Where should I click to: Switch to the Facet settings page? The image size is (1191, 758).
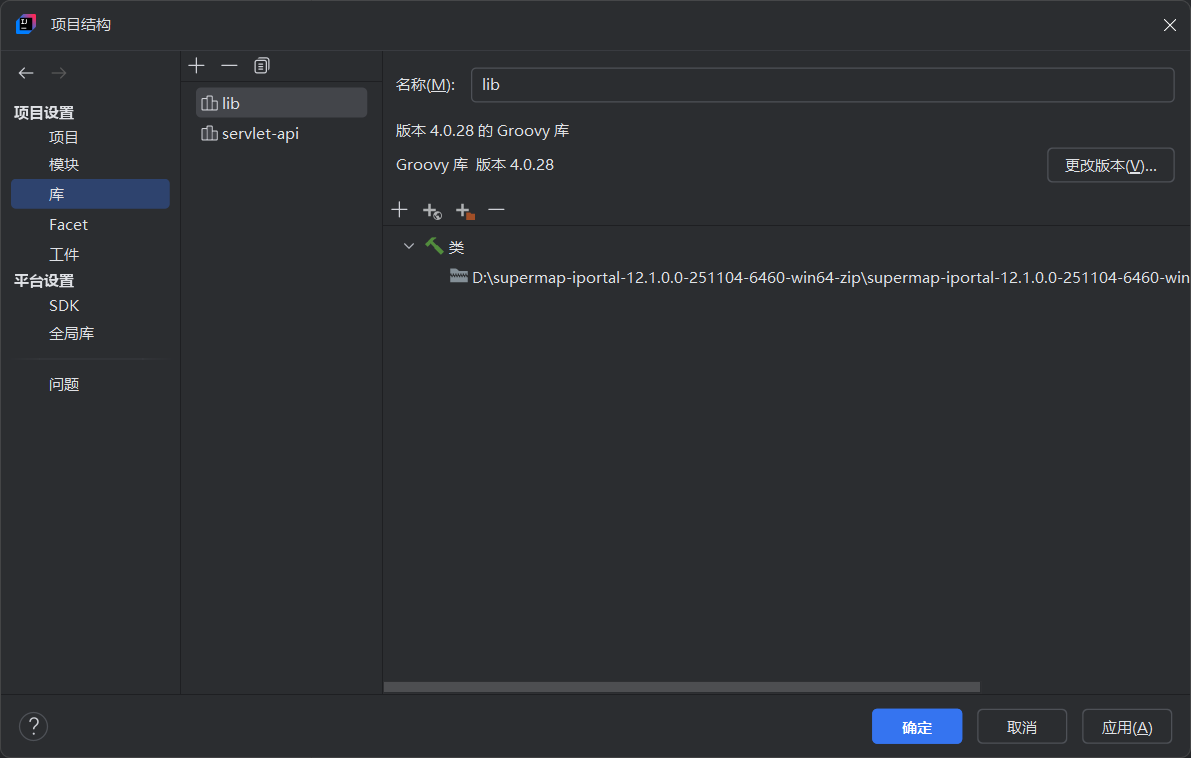(68, 225)
